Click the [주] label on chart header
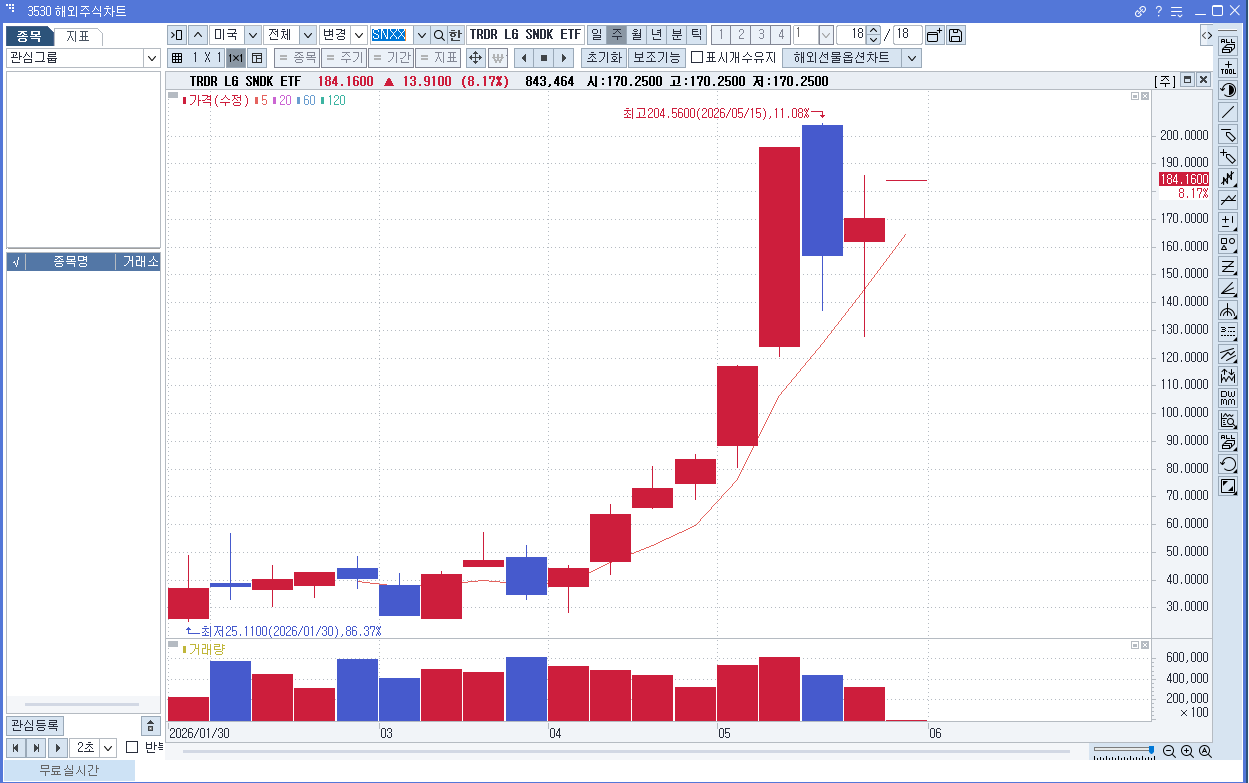Screen dimensions: 1249x783 tap(1165, 81)
